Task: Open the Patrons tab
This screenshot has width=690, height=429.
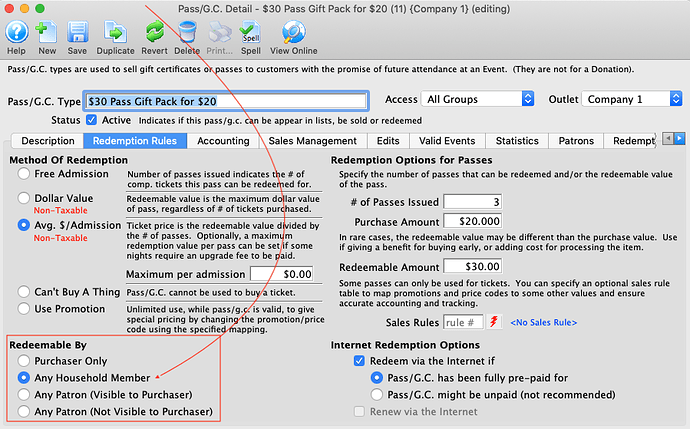Action: tap(576, 141)
